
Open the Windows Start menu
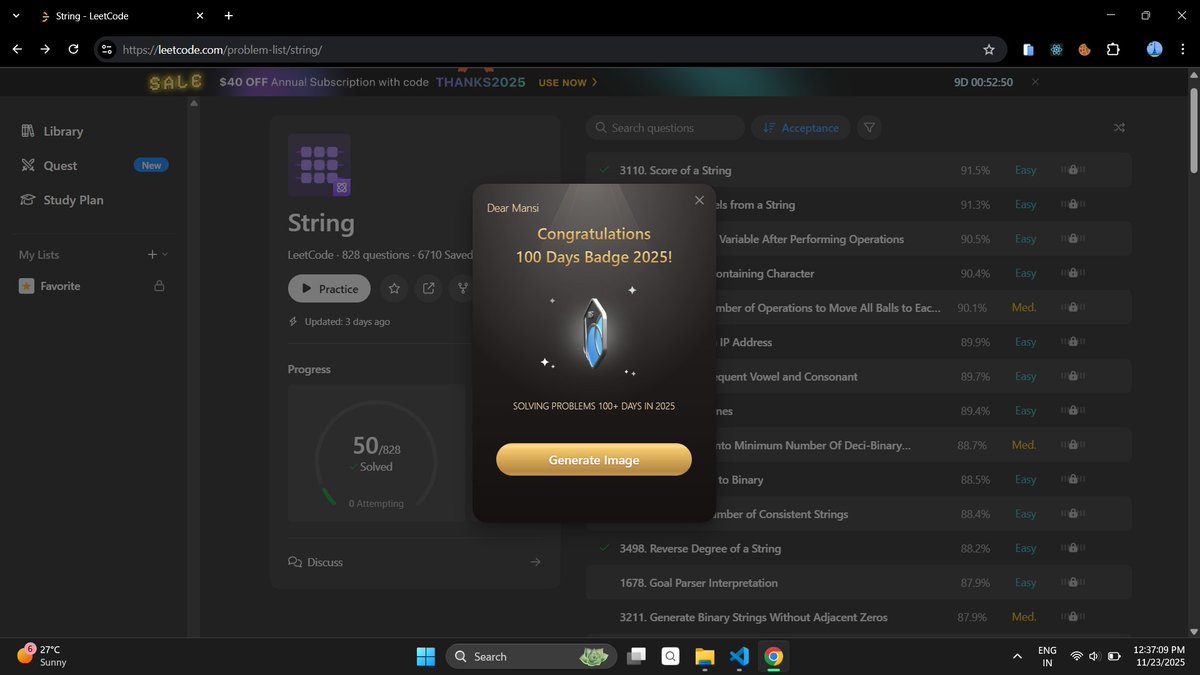426,656
